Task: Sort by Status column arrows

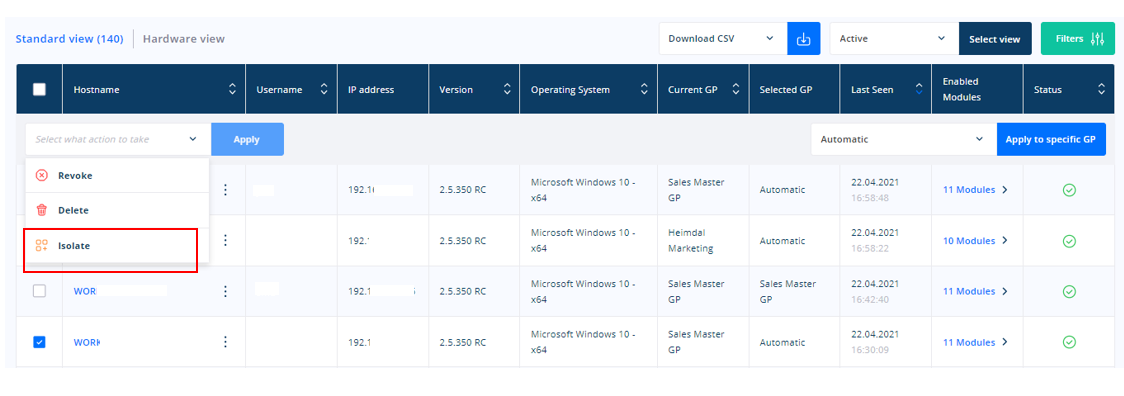Action: pos(1101,90)
